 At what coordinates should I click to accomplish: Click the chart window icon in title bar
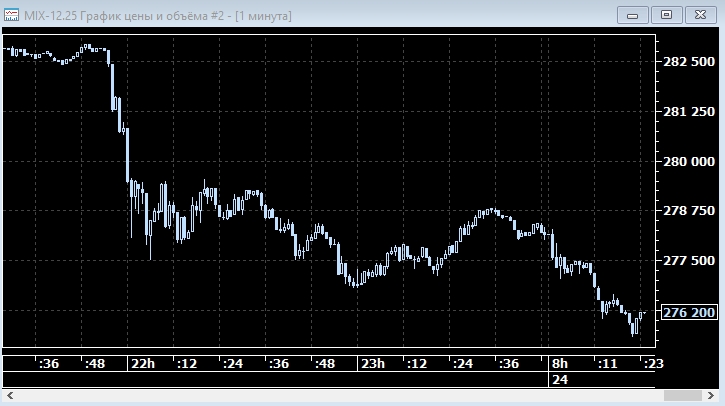12,14
